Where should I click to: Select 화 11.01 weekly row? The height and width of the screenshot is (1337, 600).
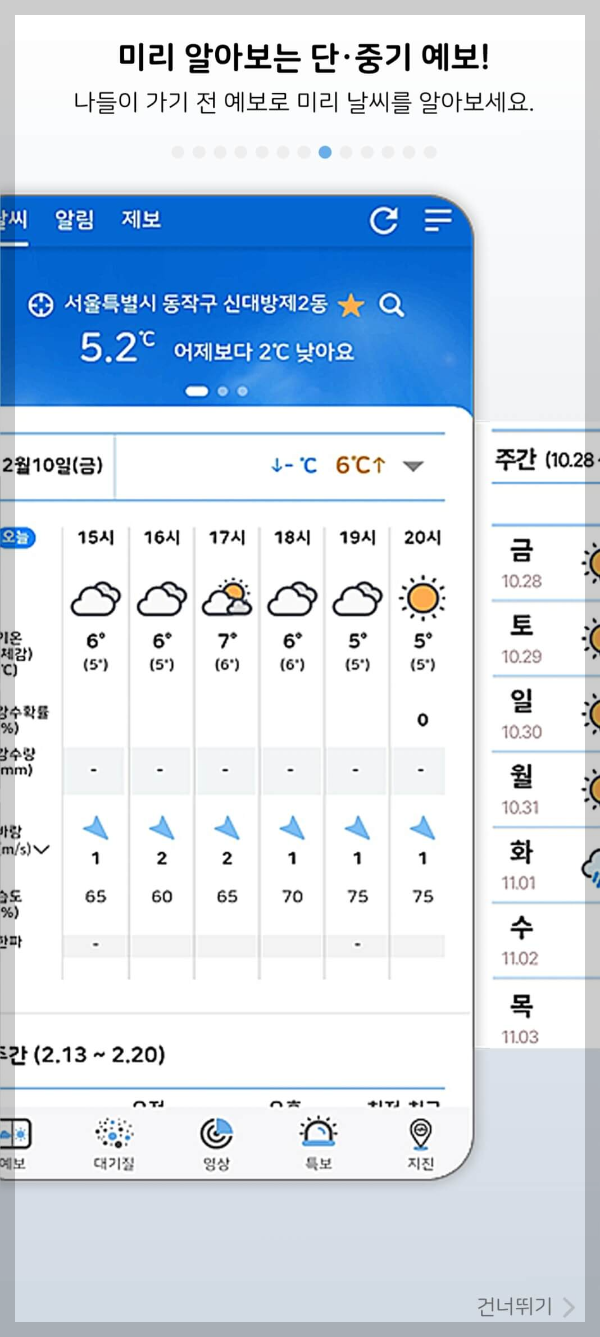coord(545,865)
